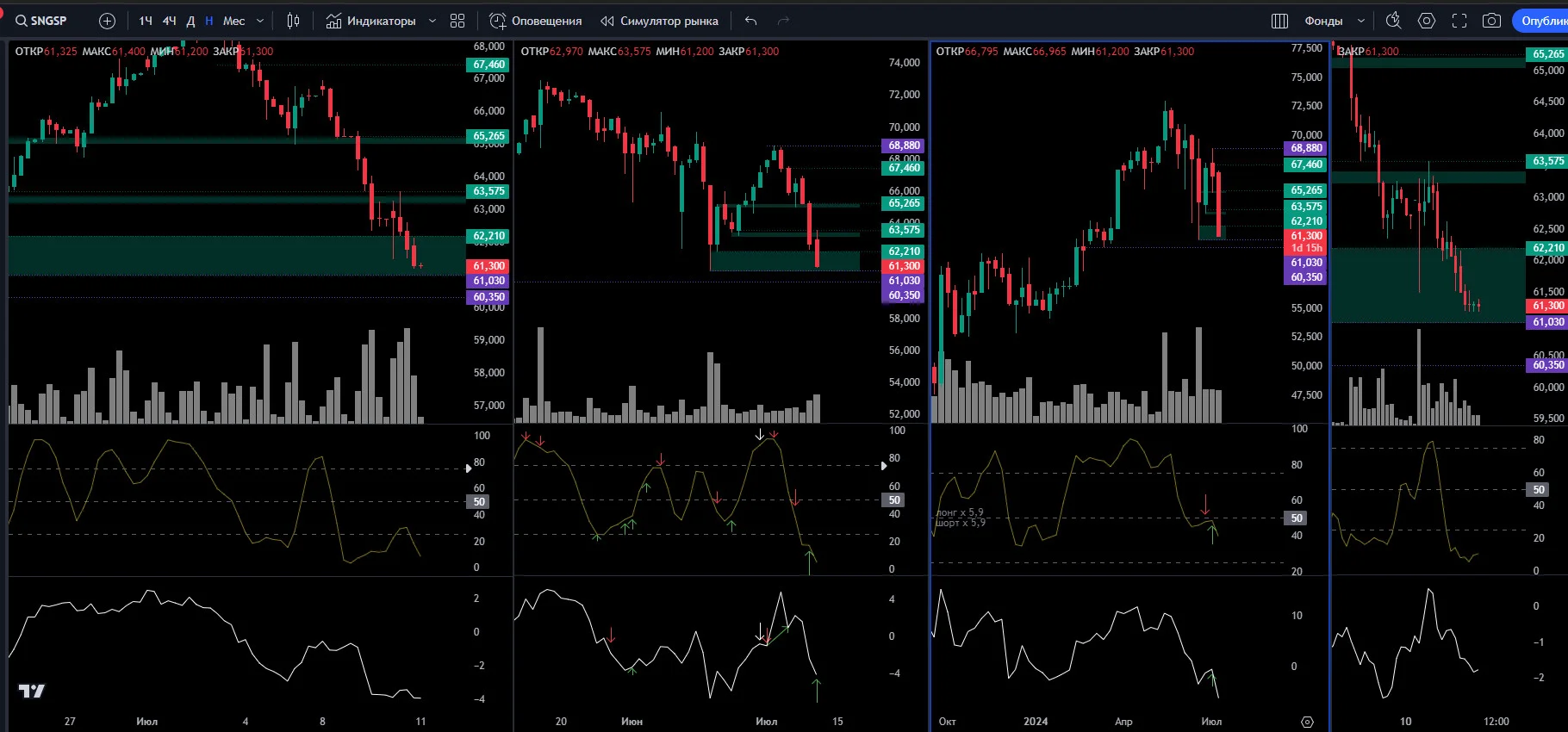Expand the timeframe list dropdown arrow
This screenshot has width=1568, height=732.
(x=260, y=21)
